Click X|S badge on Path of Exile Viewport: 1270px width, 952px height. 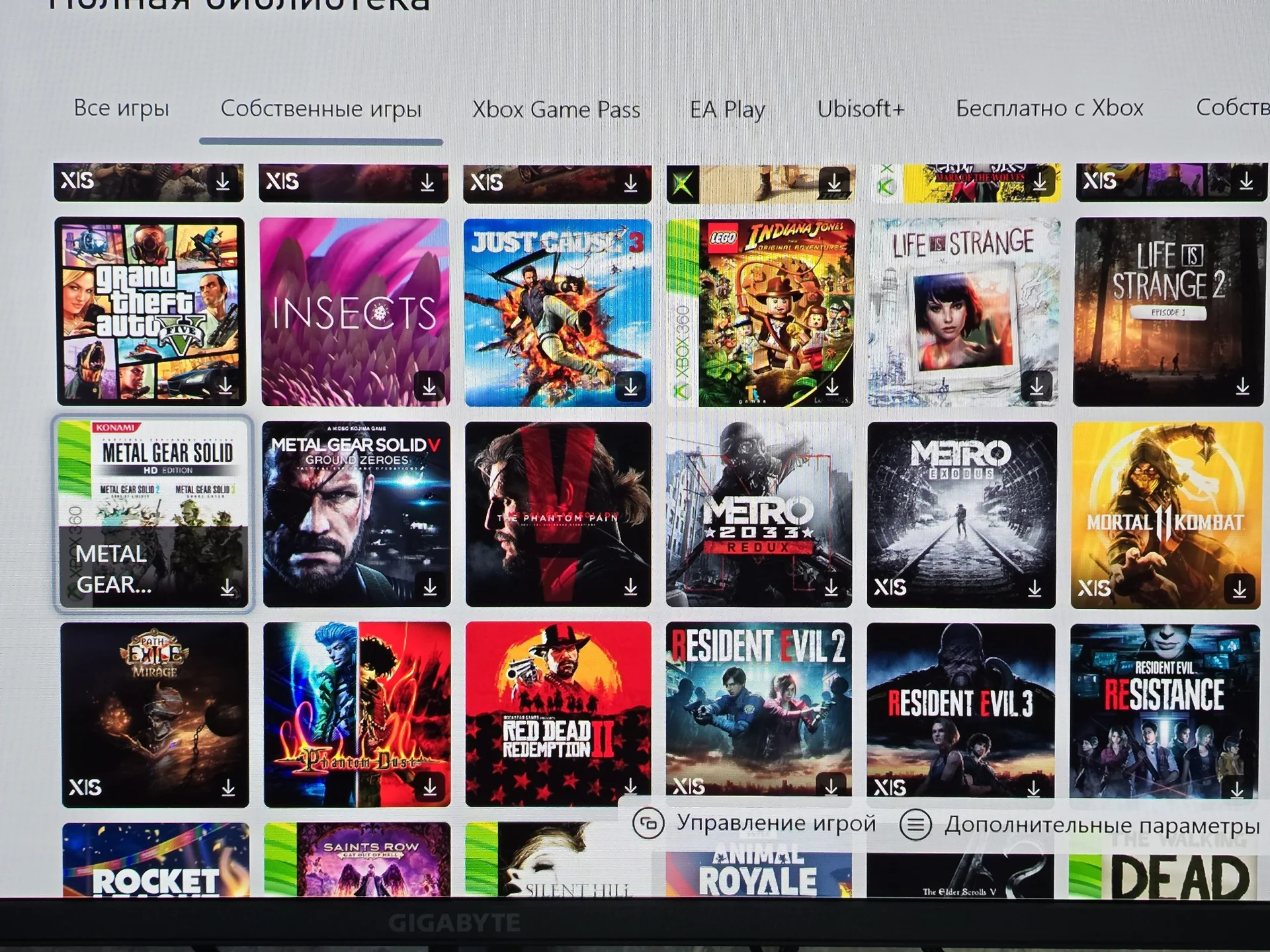click(x=85, y=787)
